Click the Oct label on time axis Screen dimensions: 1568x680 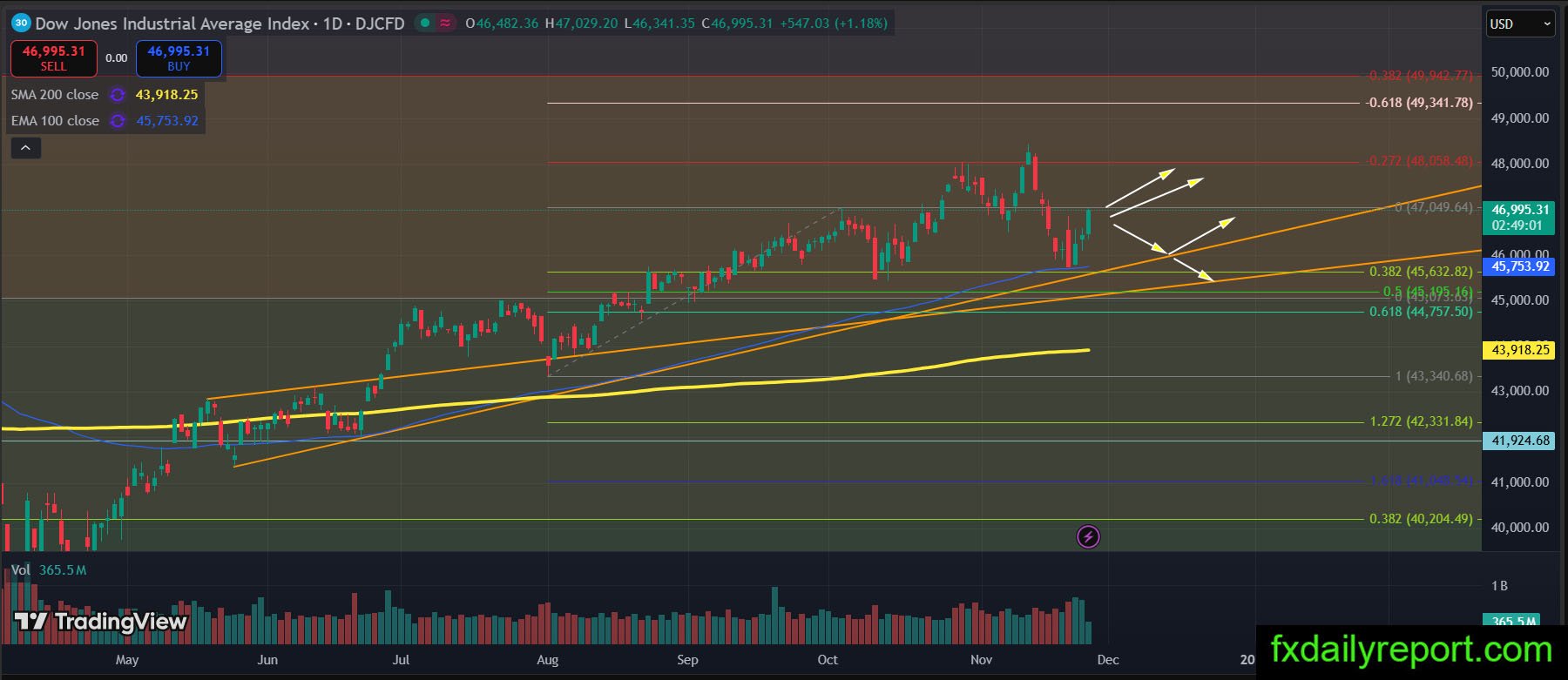pyautogui.click(x=828, y=660)
